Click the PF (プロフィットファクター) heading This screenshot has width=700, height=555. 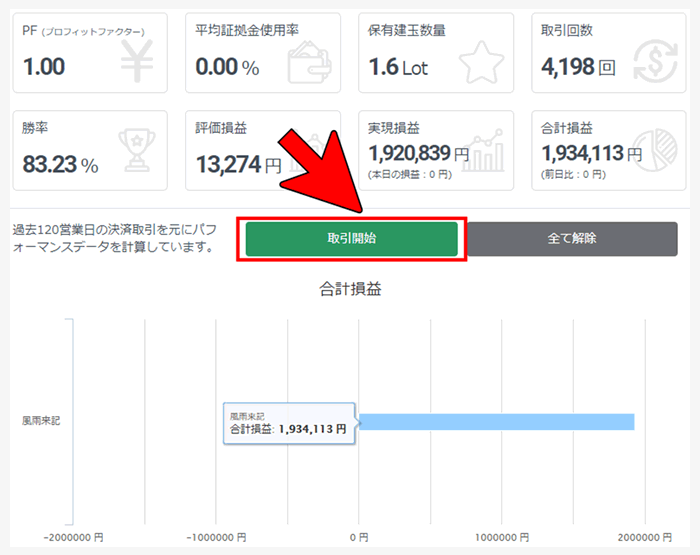pyautogui.click(x=83, y=31)
